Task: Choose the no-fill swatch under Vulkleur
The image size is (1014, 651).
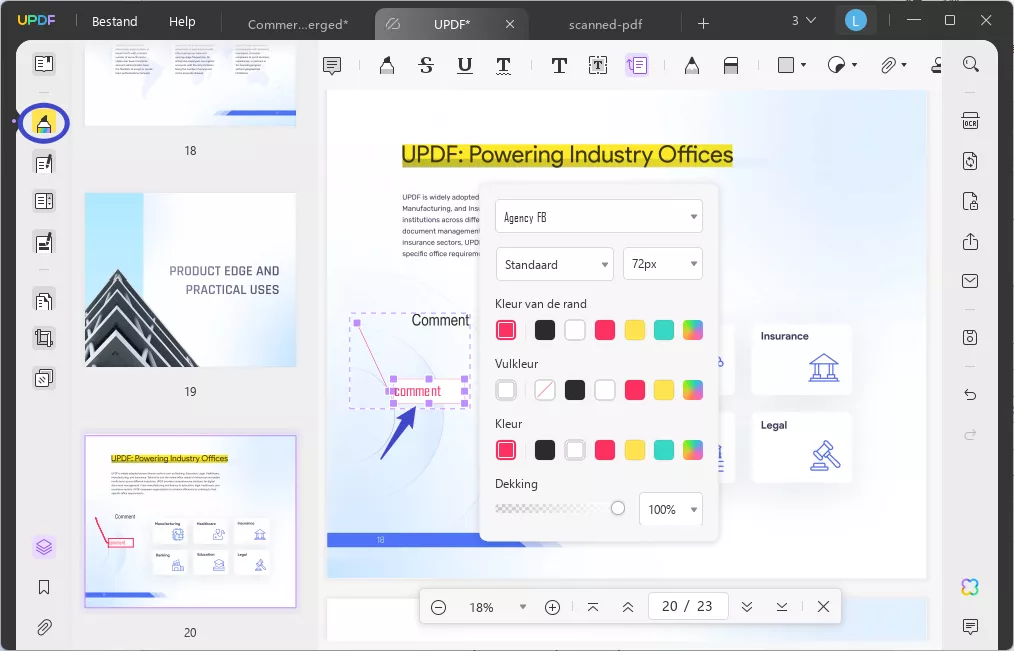Action: click(545, 390)
